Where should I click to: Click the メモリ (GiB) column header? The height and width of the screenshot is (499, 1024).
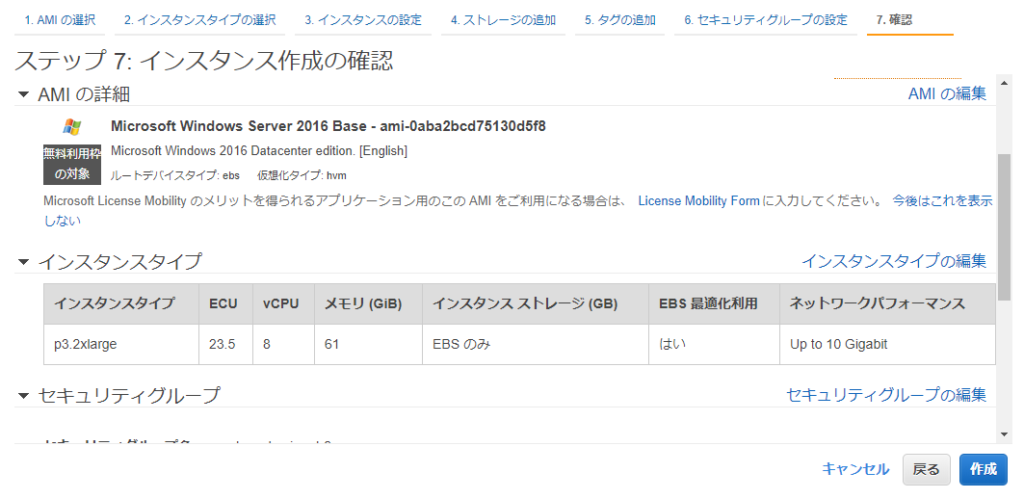[x=368, y=304]
